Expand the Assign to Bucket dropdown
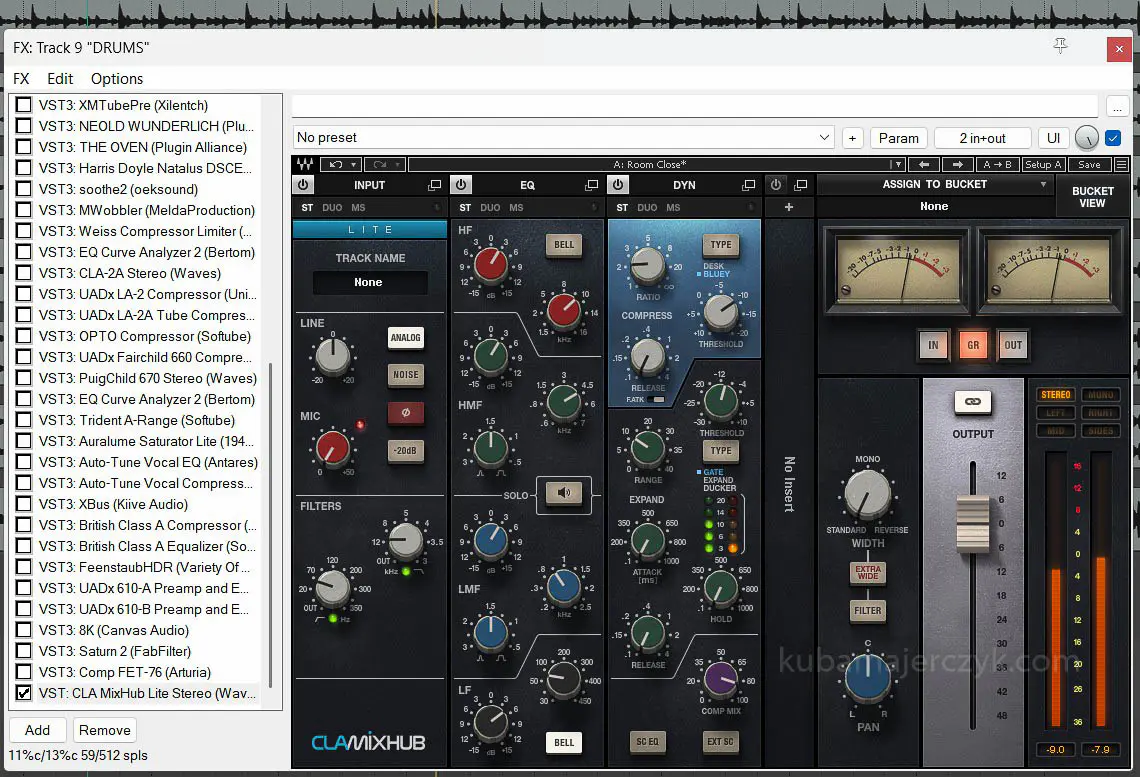Screen dimensions: 1140x777 tap(1043, 185)
